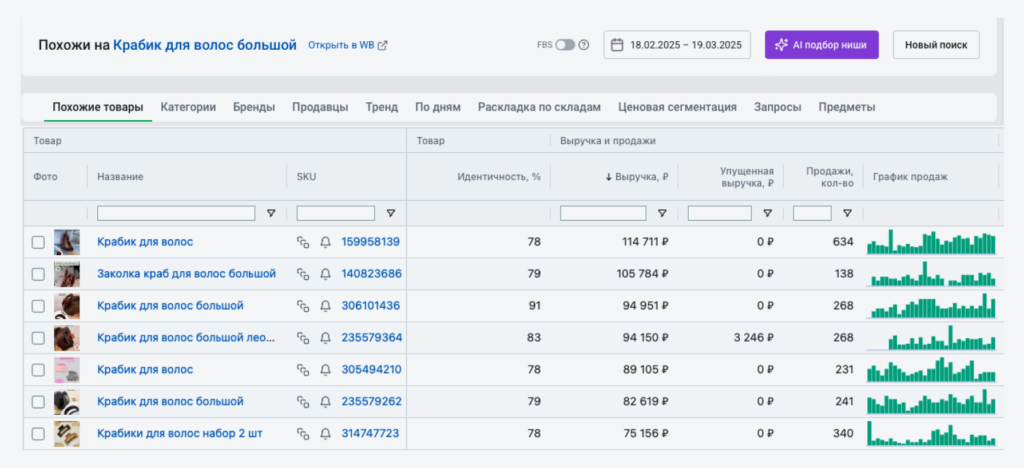Click the external link icon after Открыть в WB
Image resolution: width=1024 pixels, height=468 pixels.
point(383,46)
